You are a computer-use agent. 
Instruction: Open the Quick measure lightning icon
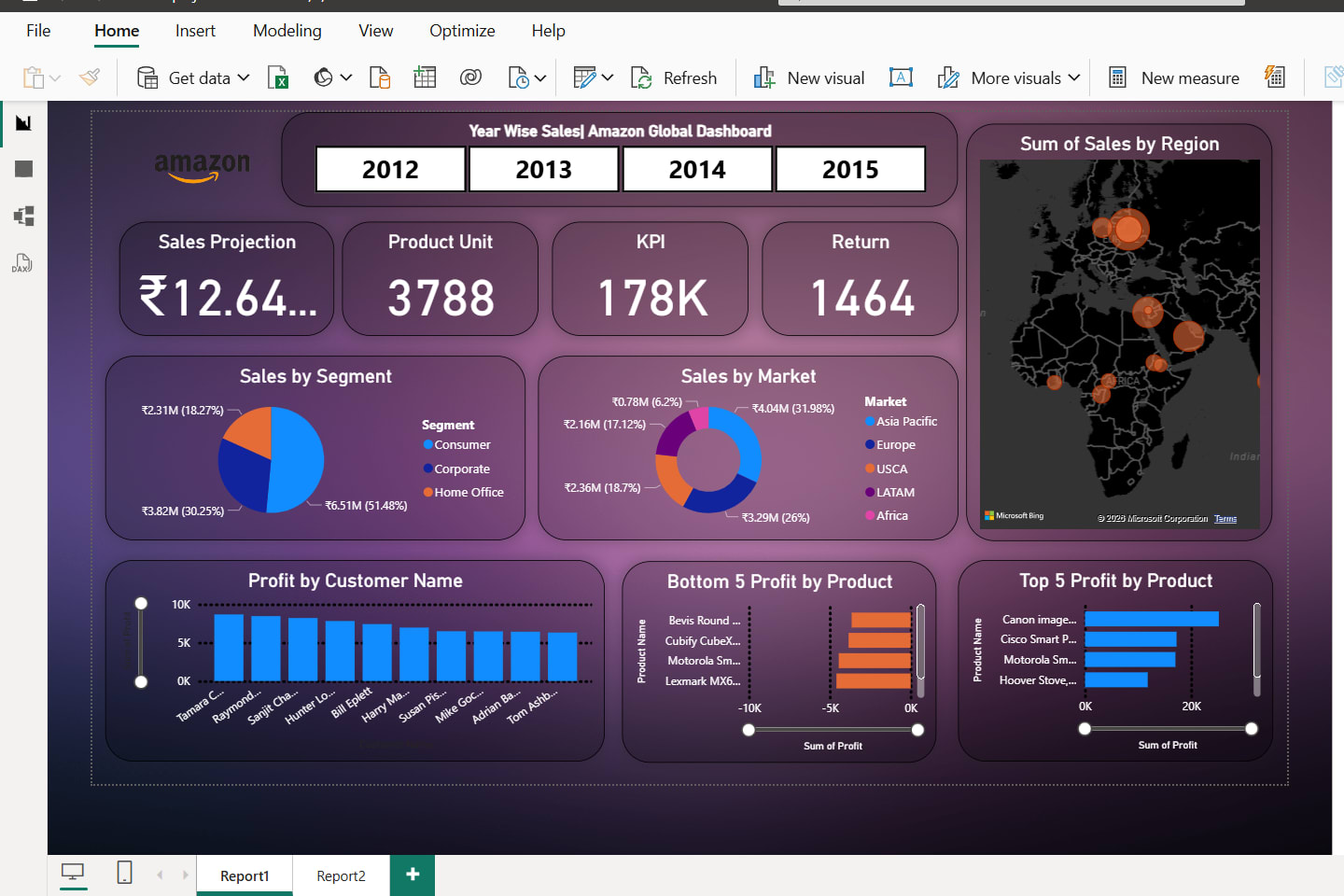click(x=1275, y=77)
